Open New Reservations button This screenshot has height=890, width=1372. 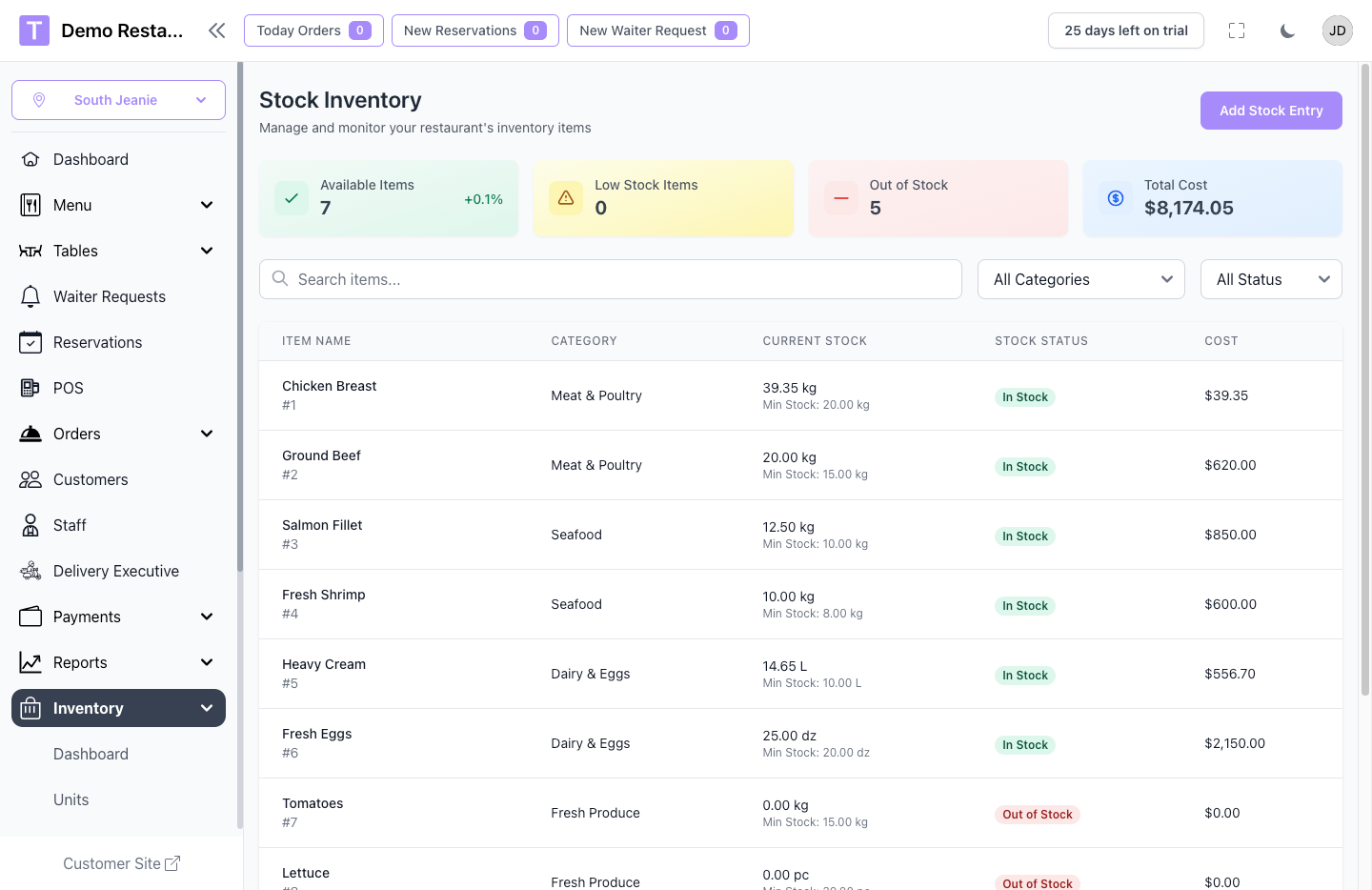click(475, 30)
